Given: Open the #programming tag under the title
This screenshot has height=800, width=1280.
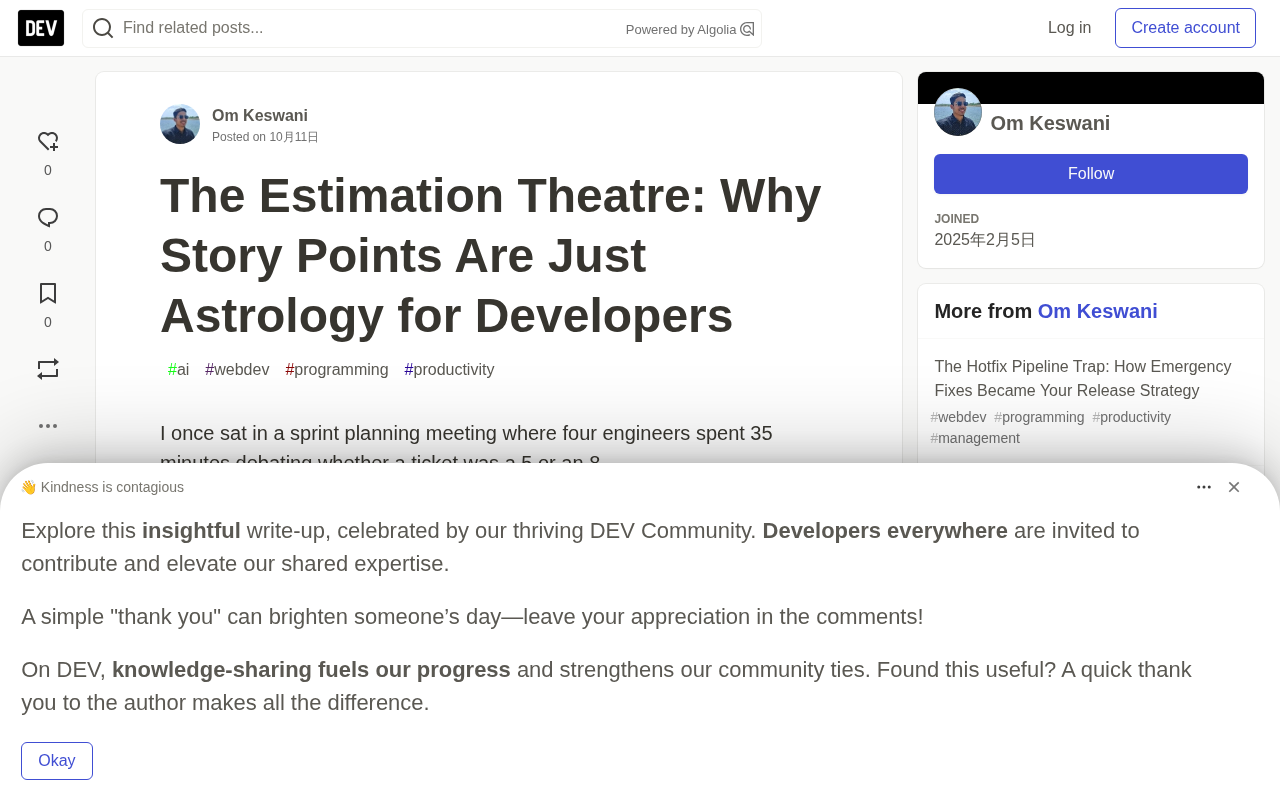Looking at the screenshot, I should pyautogui.click(x=337, y=370).
